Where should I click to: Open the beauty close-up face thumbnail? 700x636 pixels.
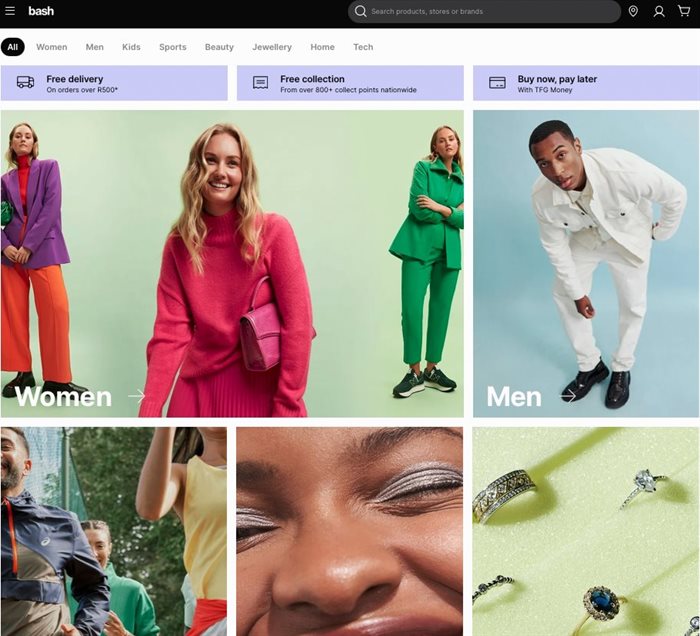tap(350, 531)
